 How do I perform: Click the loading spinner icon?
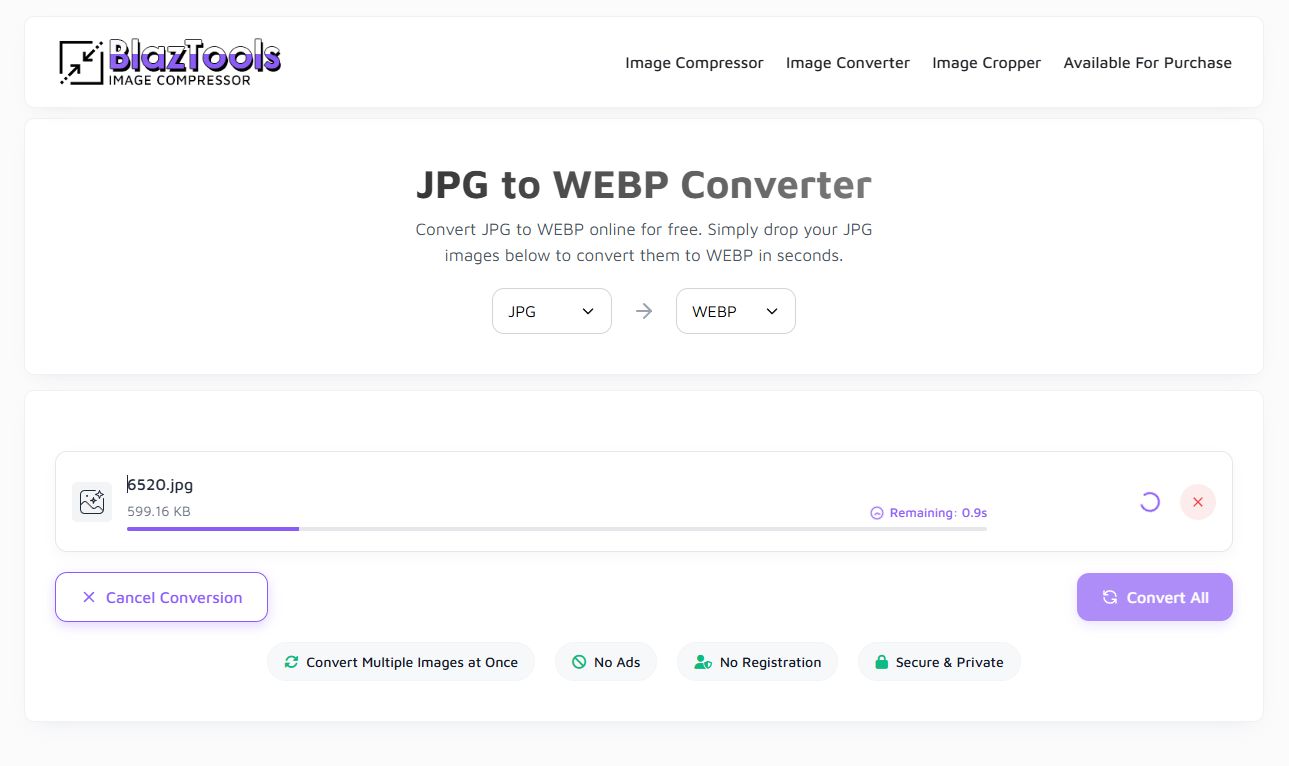(1150, 502)
